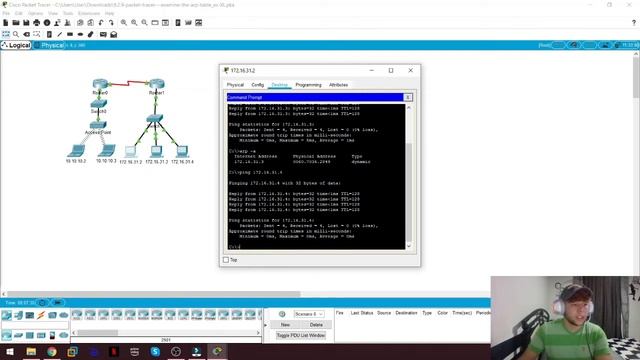Viewport: 640px width, 360px height.
Task: Zoom in on the workspace
Action: [124, 23]
